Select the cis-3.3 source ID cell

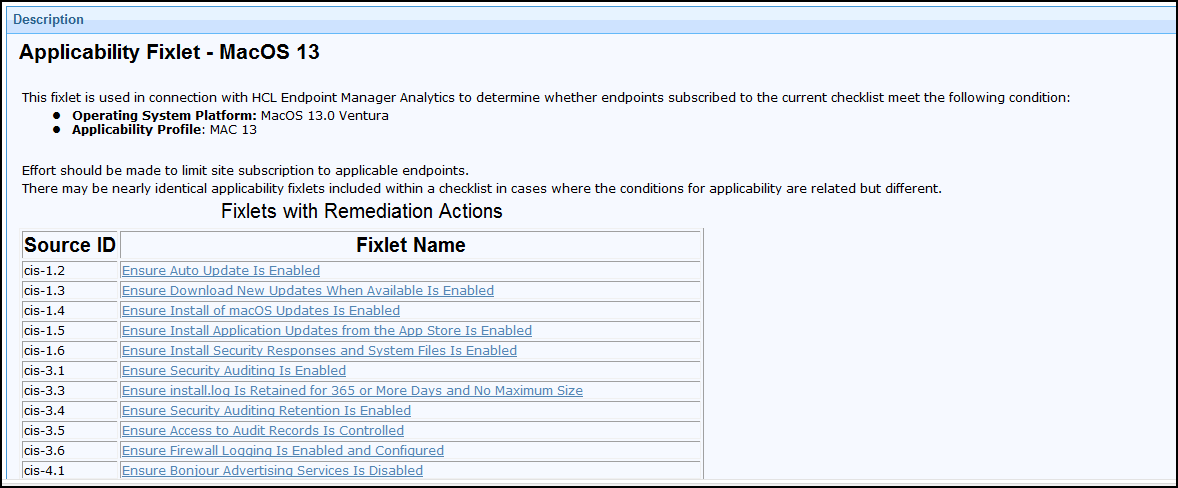pyautogui.click(x=71, y=391)
